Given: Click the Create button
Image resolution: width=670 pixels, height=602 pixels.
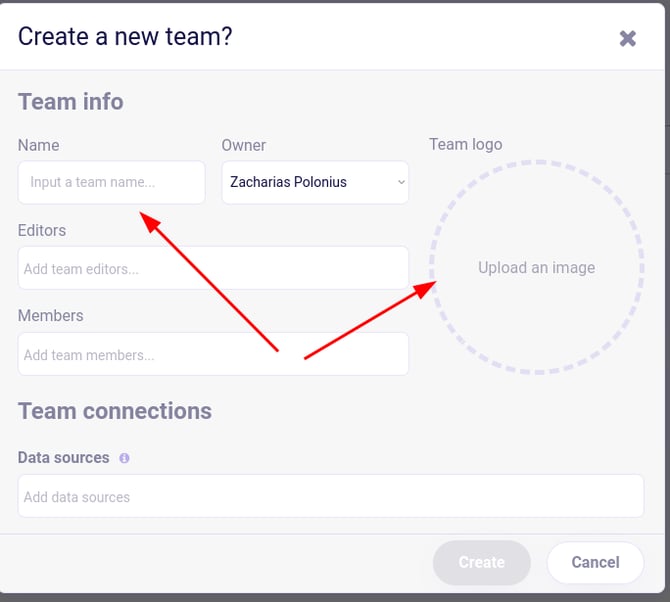Looking at the screenshot, I should click(482, 562).
